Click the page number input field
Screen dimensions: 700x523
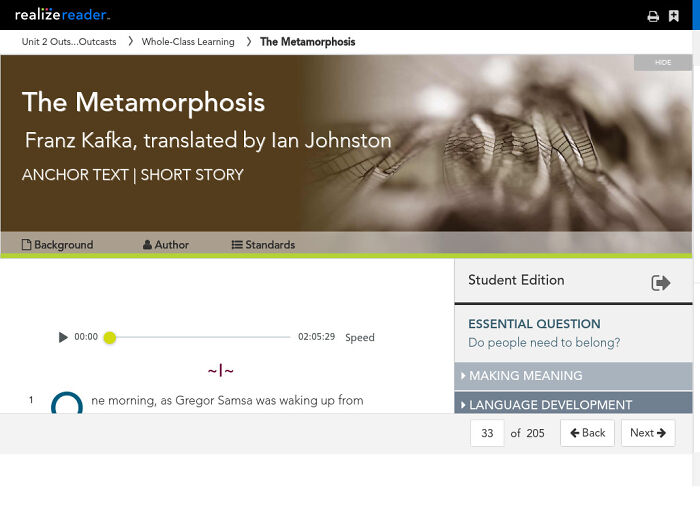[x=487, y=433]
